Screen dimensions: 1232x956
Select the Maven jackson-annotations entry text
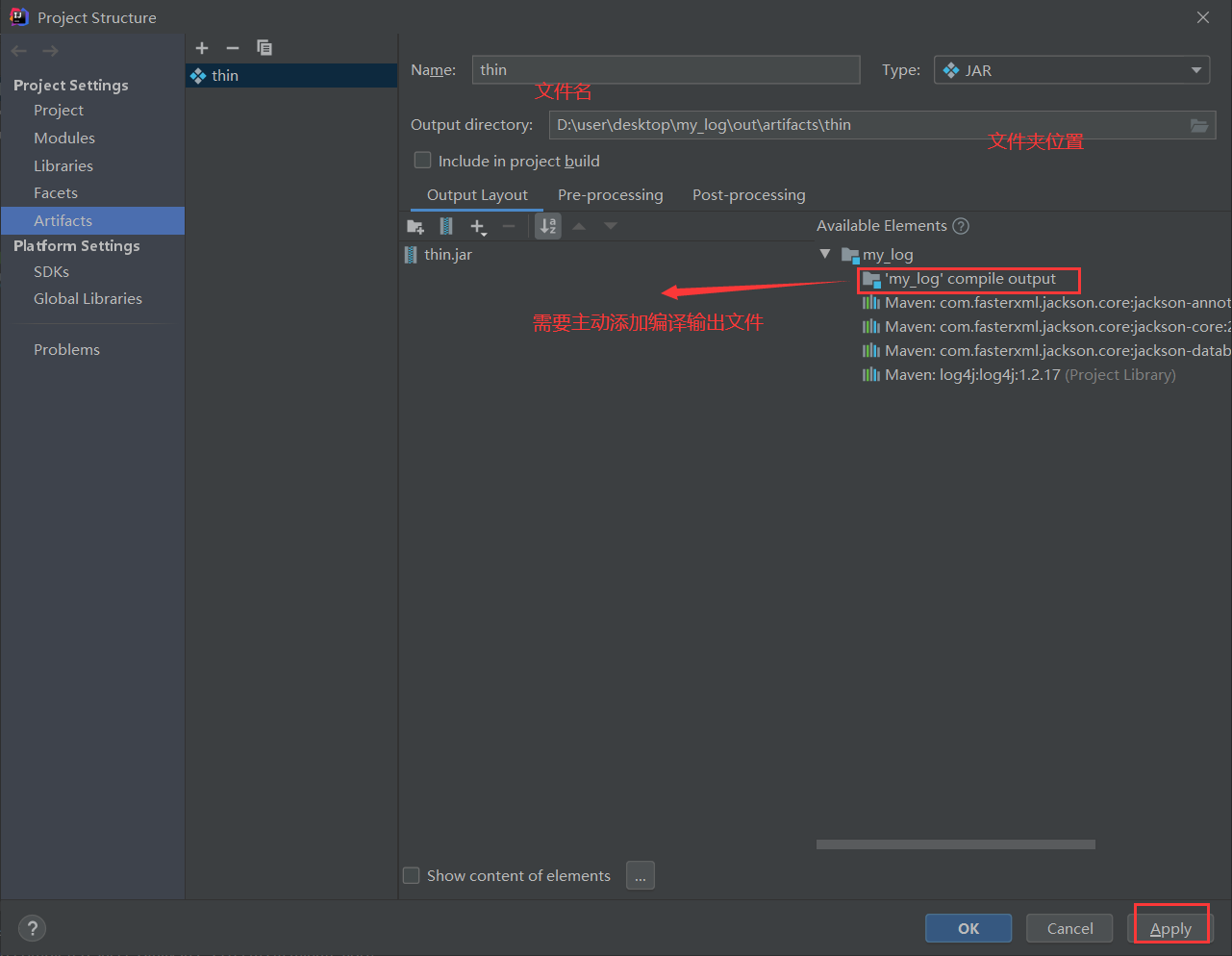(x=1058, y=303)
